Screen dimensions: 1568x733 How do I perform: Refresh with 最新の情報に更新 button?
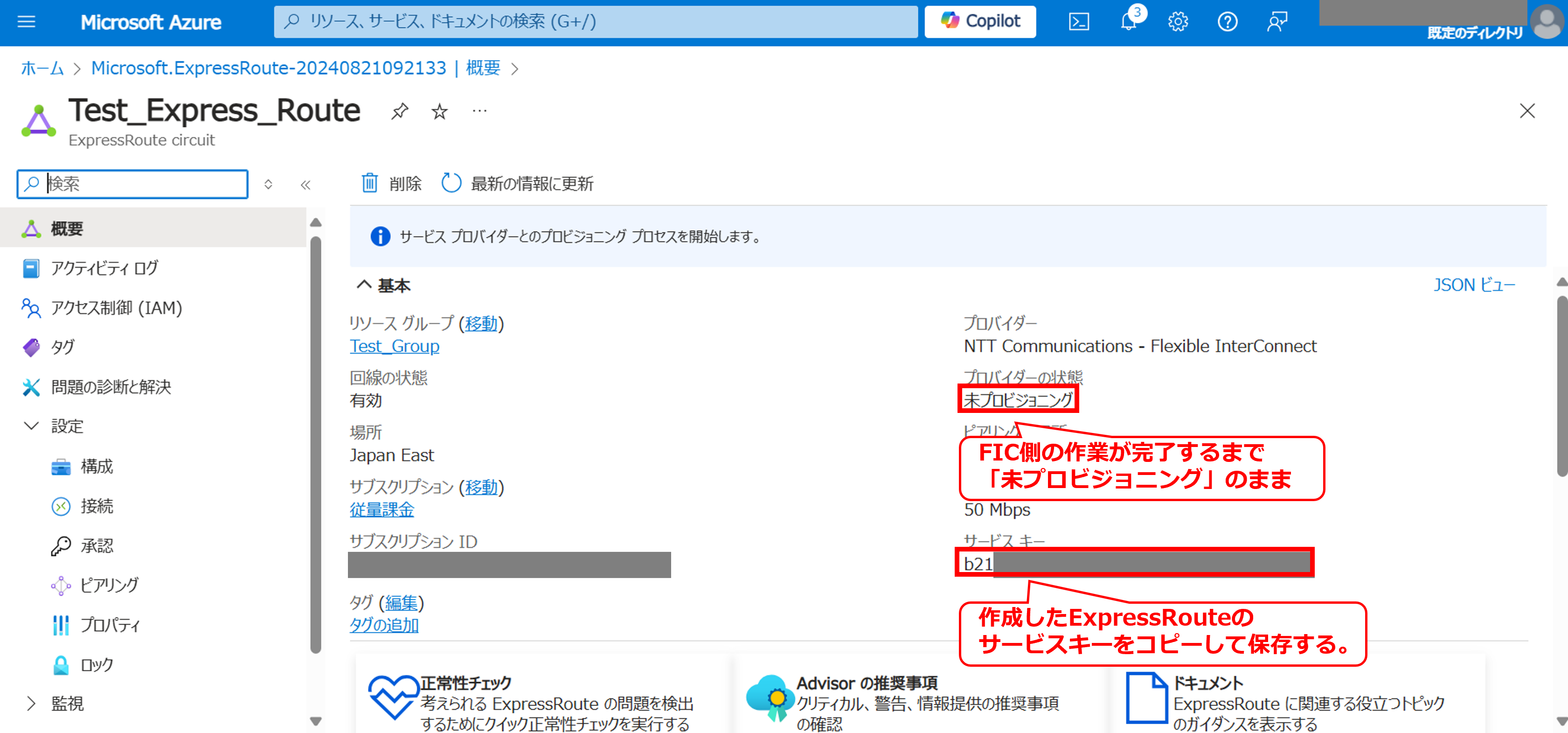tap(517, 183)
